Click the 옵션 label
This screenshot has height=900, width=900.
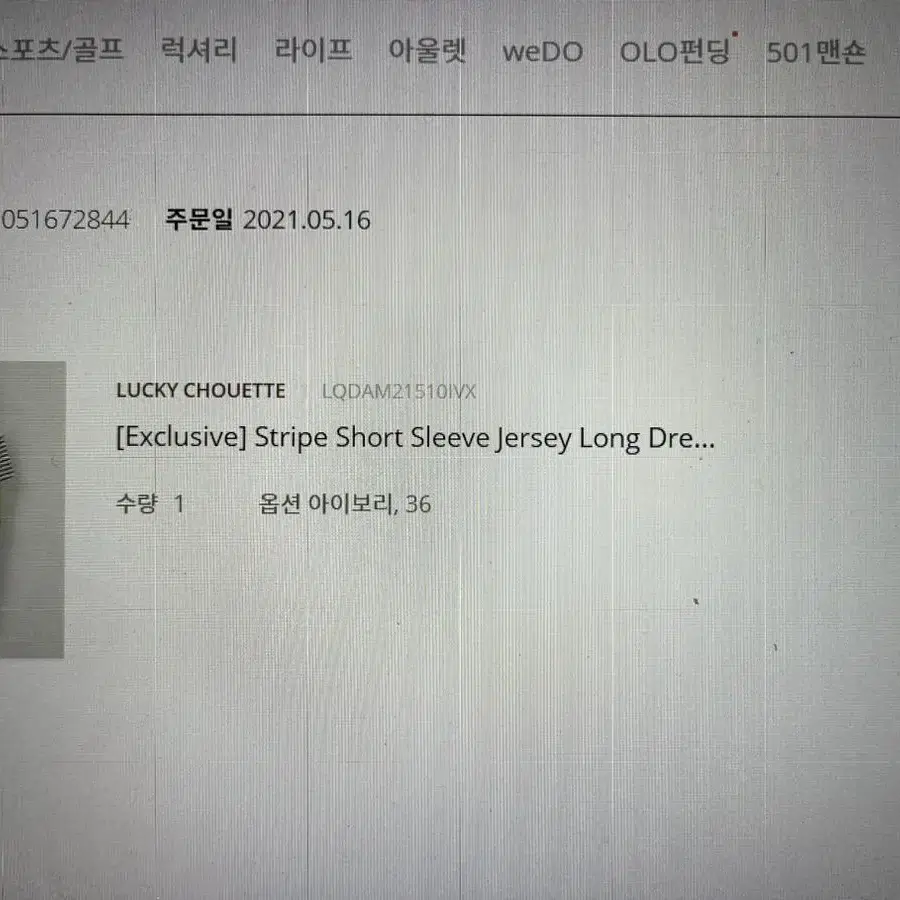(279, 503)
